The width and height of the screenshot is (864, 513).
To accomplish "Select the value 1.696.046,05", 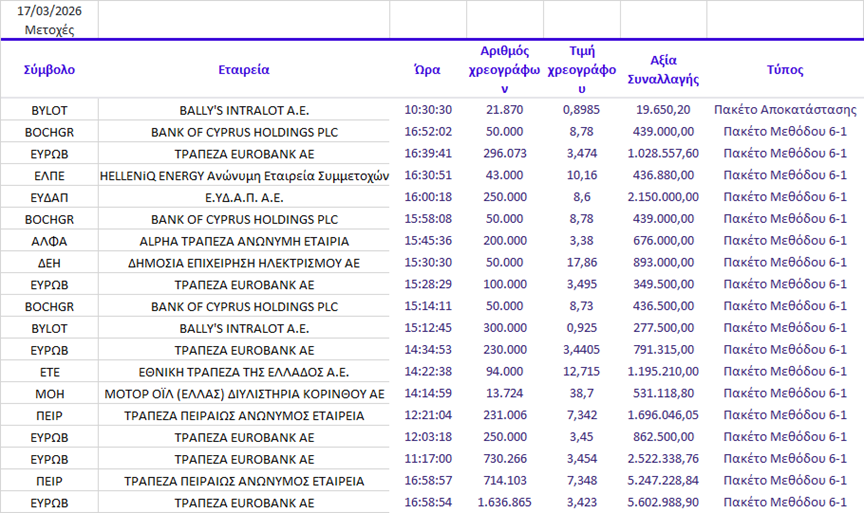I will click(x=663, y=415).
